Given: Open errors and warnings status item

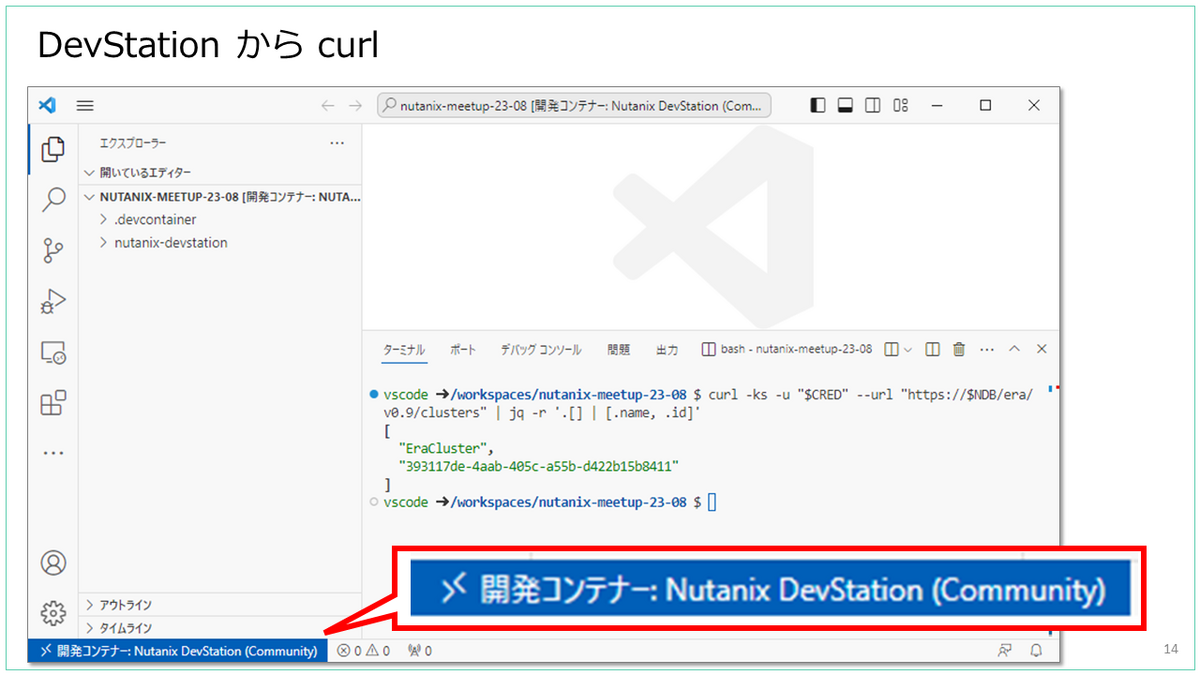Looking at the screenshot, I should click(x=363, y=651).
